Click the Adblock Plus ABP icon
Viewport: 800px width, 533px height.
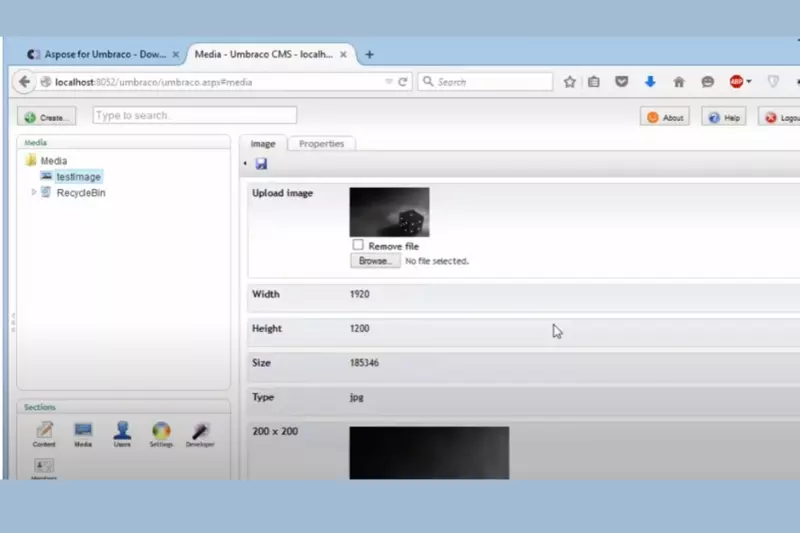point(736,82)
